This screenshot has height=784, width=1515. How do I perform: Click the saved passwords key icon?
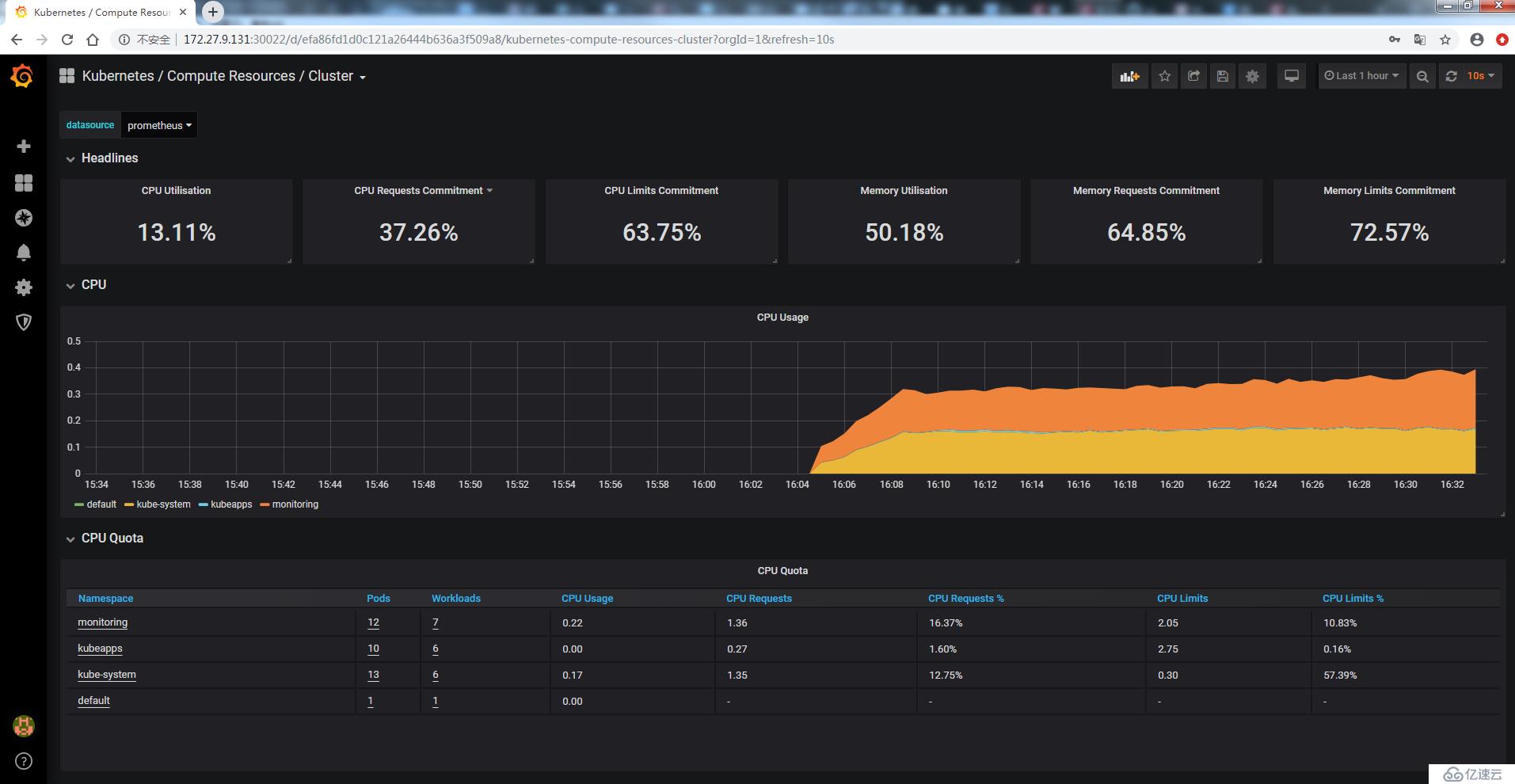click(1395, 40)
